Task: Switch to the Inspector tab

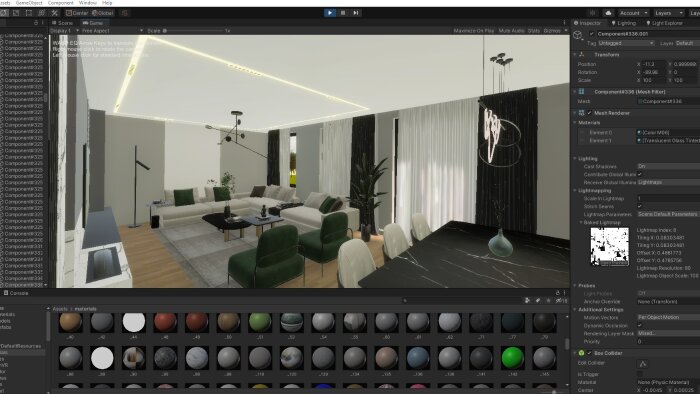Action: tap(588, 23)
